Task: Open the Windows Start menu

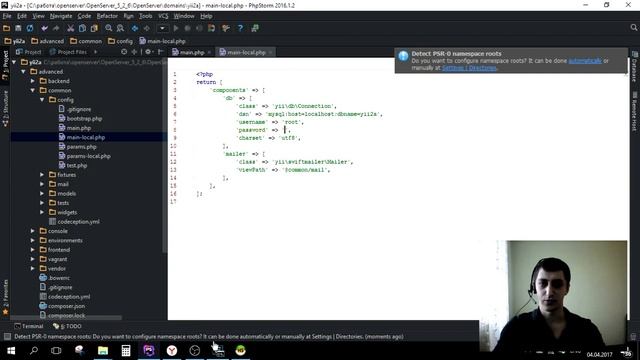Action: point(11,350)
